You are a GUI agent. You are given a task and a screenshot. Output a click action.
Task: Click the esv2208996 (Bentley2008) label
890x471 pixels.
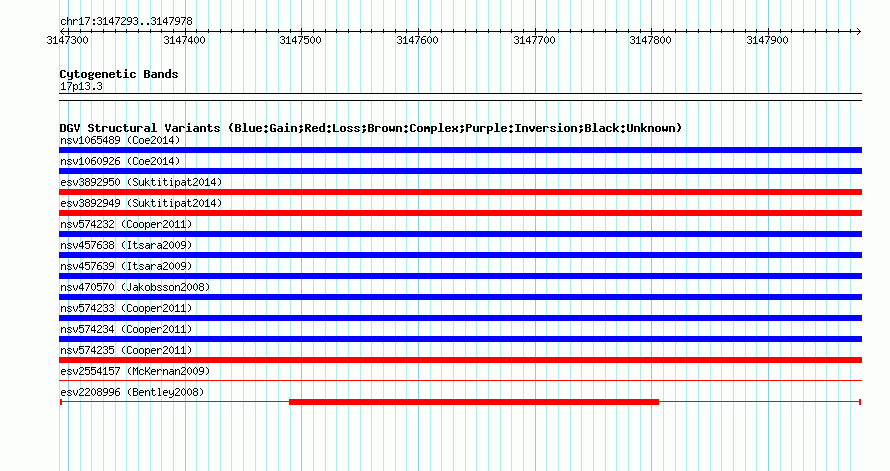(x=132, y=392)
